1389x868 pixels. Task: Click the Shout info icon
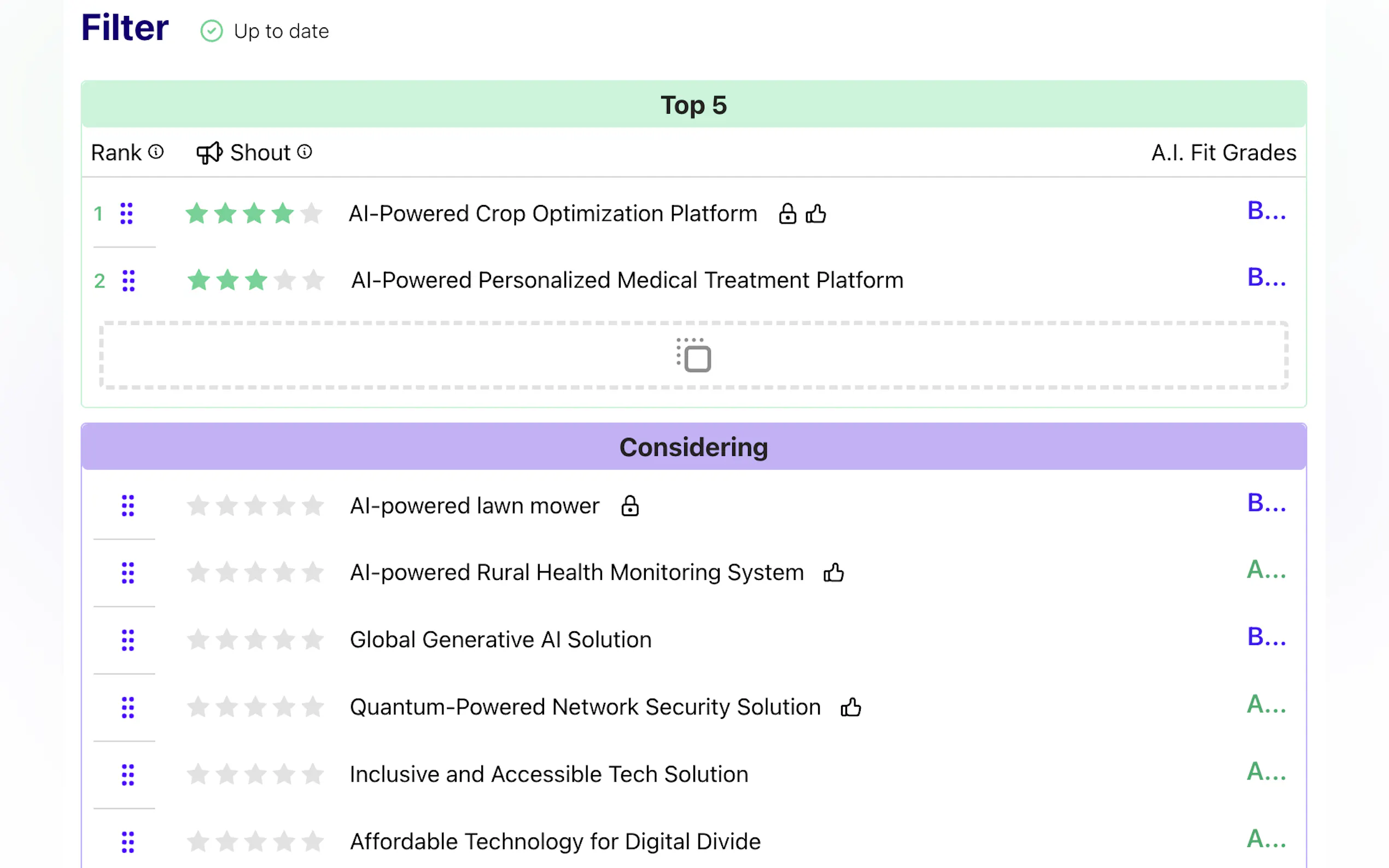tap(305, 152)
